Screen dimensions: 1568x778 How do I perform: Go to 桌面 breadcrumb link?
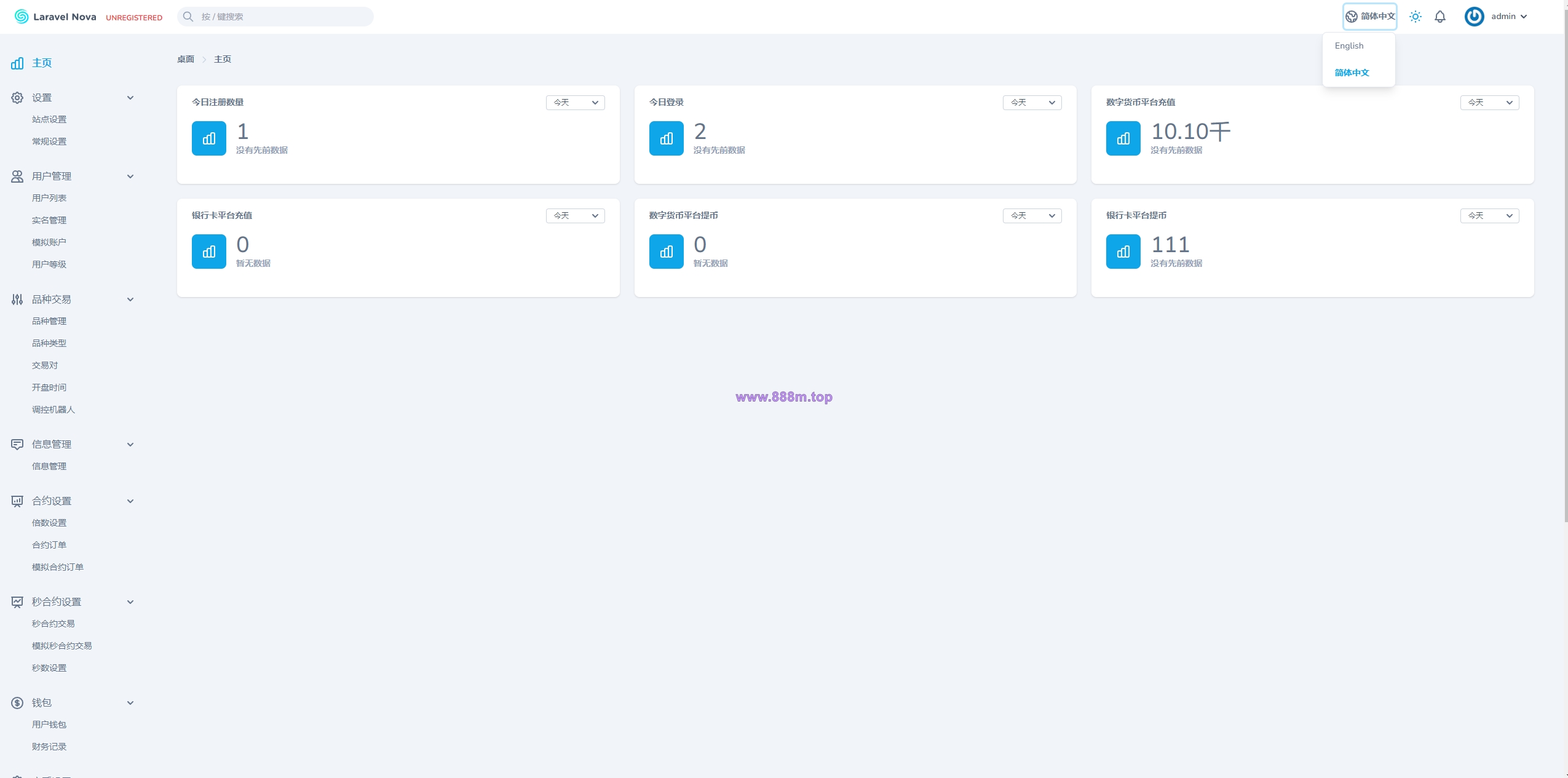point(186,60)
